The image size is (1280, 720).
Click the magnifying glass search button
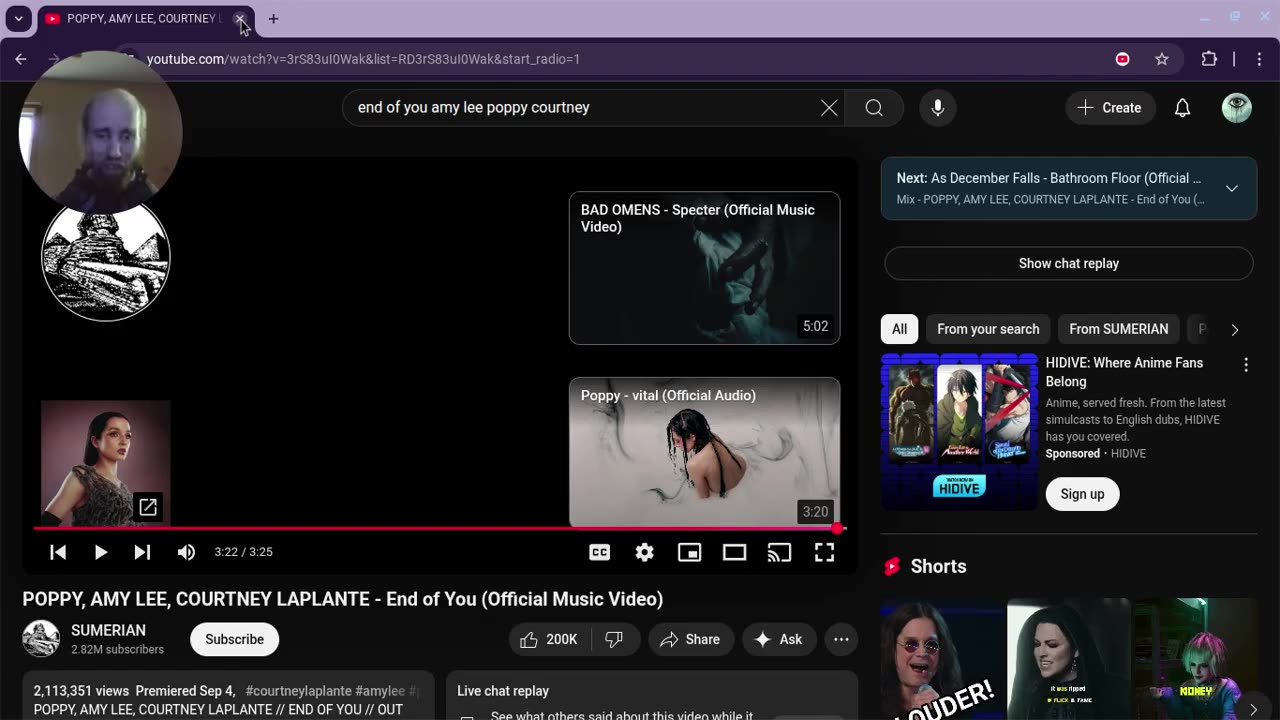(x=874, y=107)
